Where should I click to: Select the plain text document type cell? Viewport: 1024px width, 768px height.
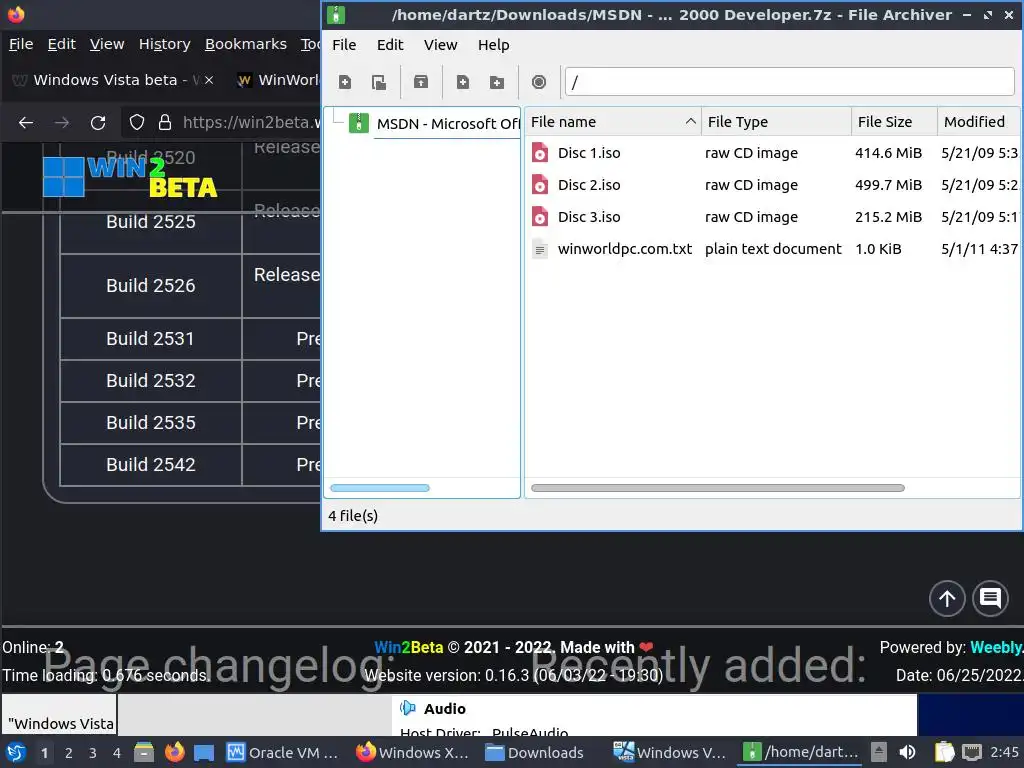point(773,249)
